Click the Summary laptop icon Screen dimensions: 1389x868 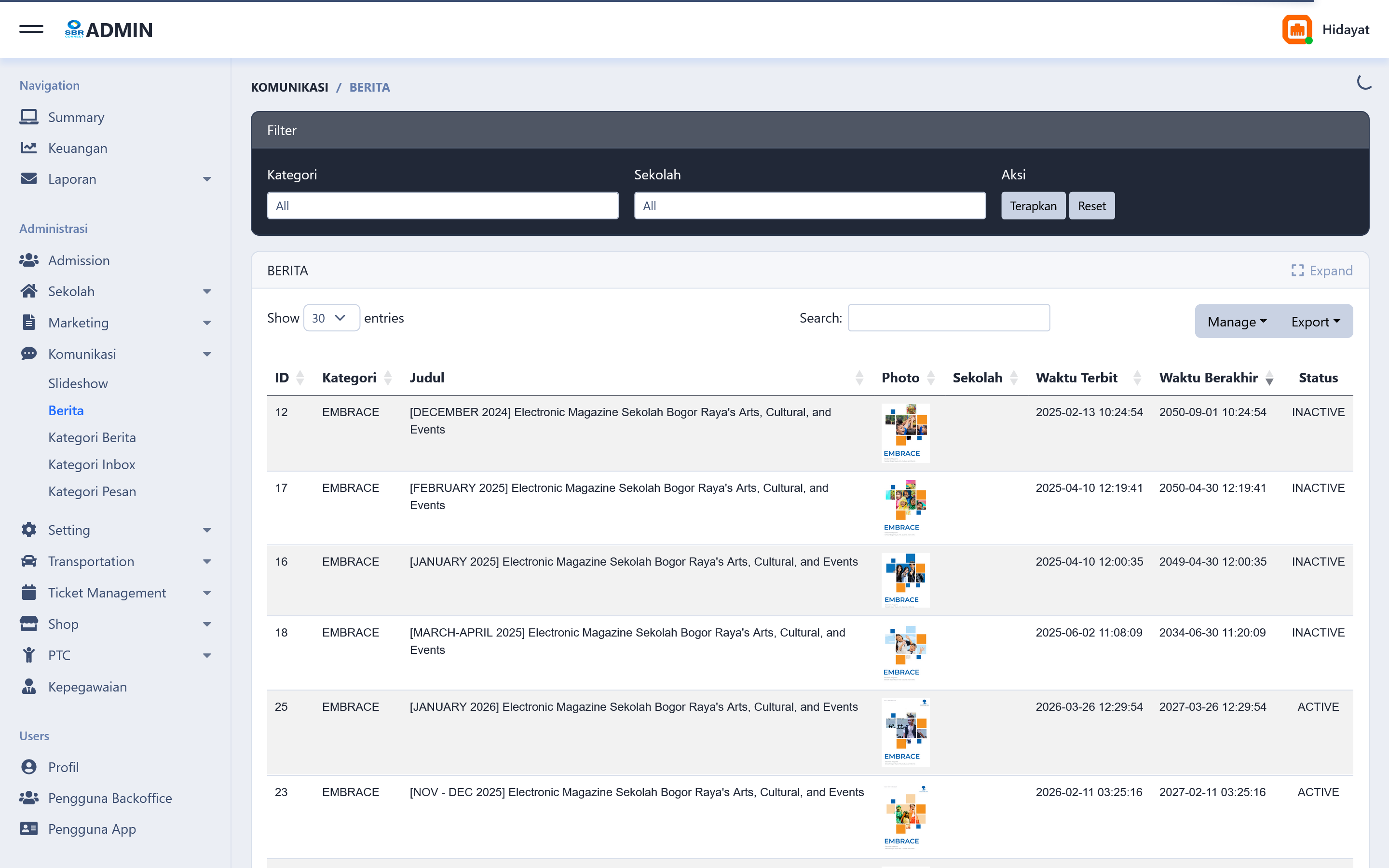tap(29, 117)
